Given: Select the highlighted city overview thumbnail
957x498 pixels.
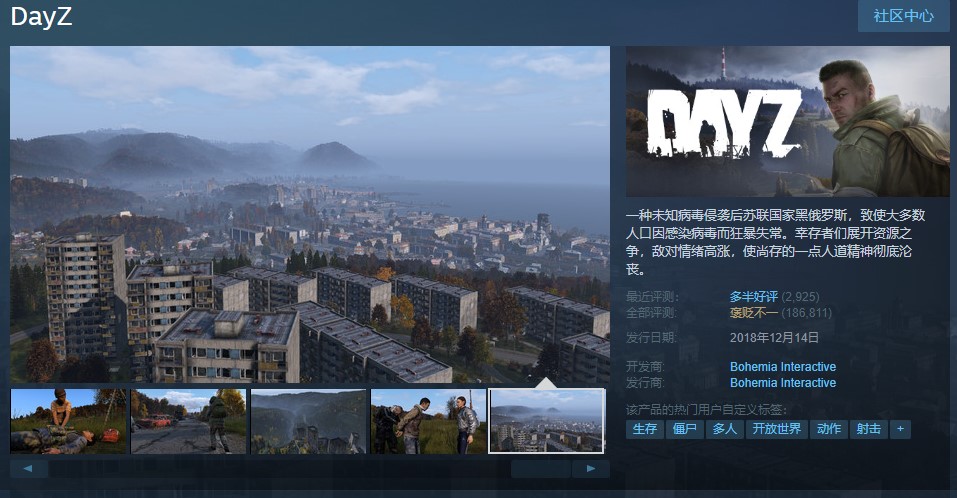Looking at the screenshot, I should [547, 421].
